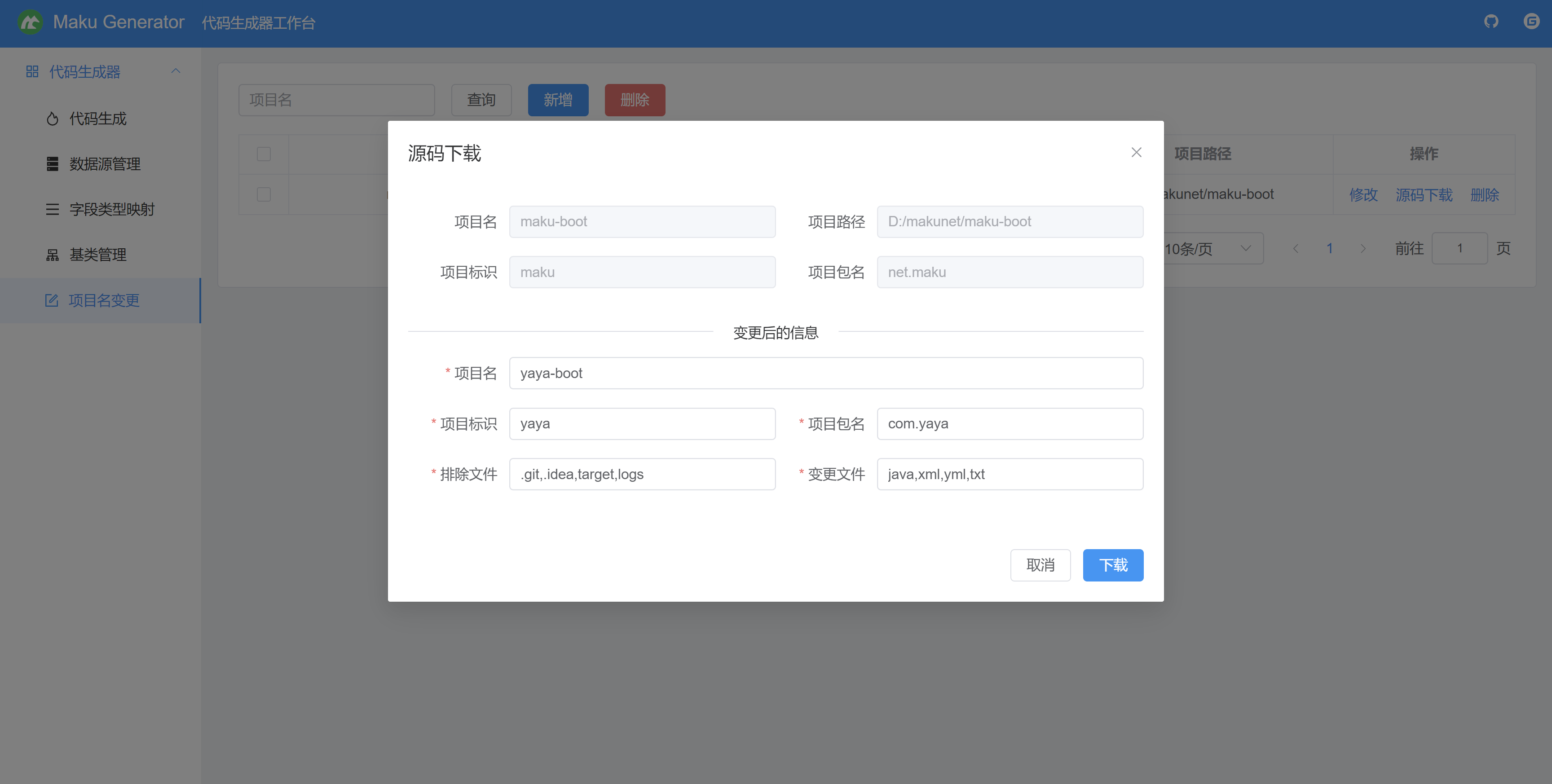Open 数据源管理 menu item

(x=105, y=164)
